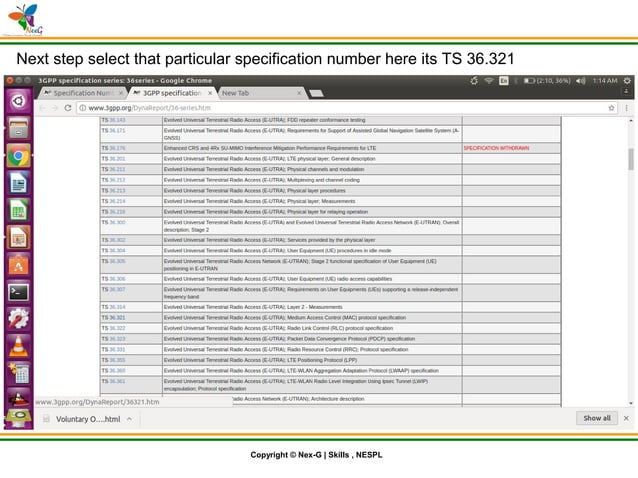Open the TS 36.321 specification link

(x=113, y=317)
